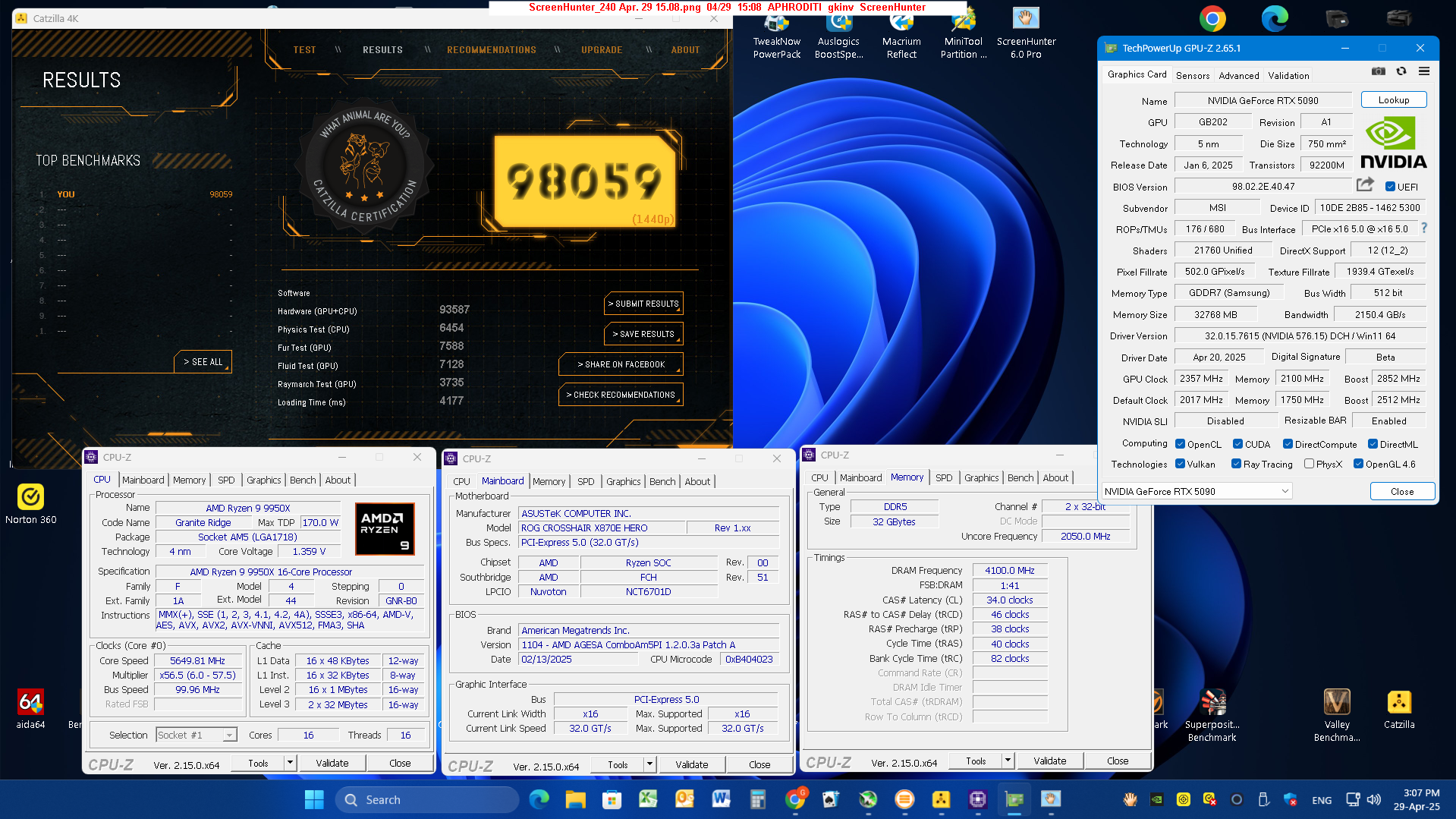Open Socket #1 selection dropdown
The image size is (1456, 819).
pyautogui.click(x=197, y=735)
